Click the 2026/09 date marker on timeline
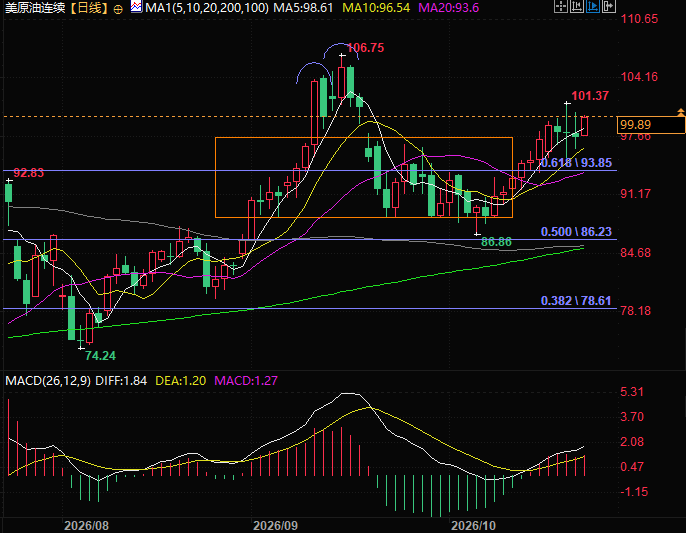 pos(275,526)
